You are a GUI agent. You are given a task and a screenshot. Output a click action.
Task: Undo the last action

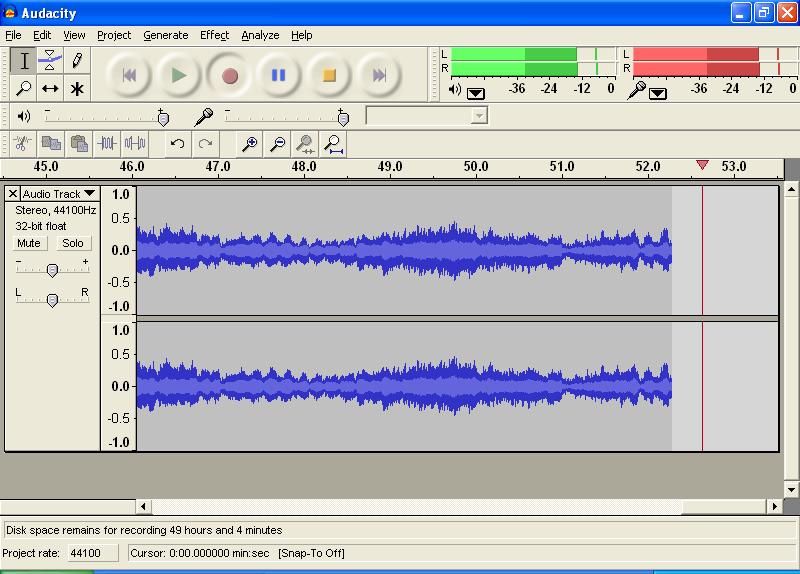177,143
